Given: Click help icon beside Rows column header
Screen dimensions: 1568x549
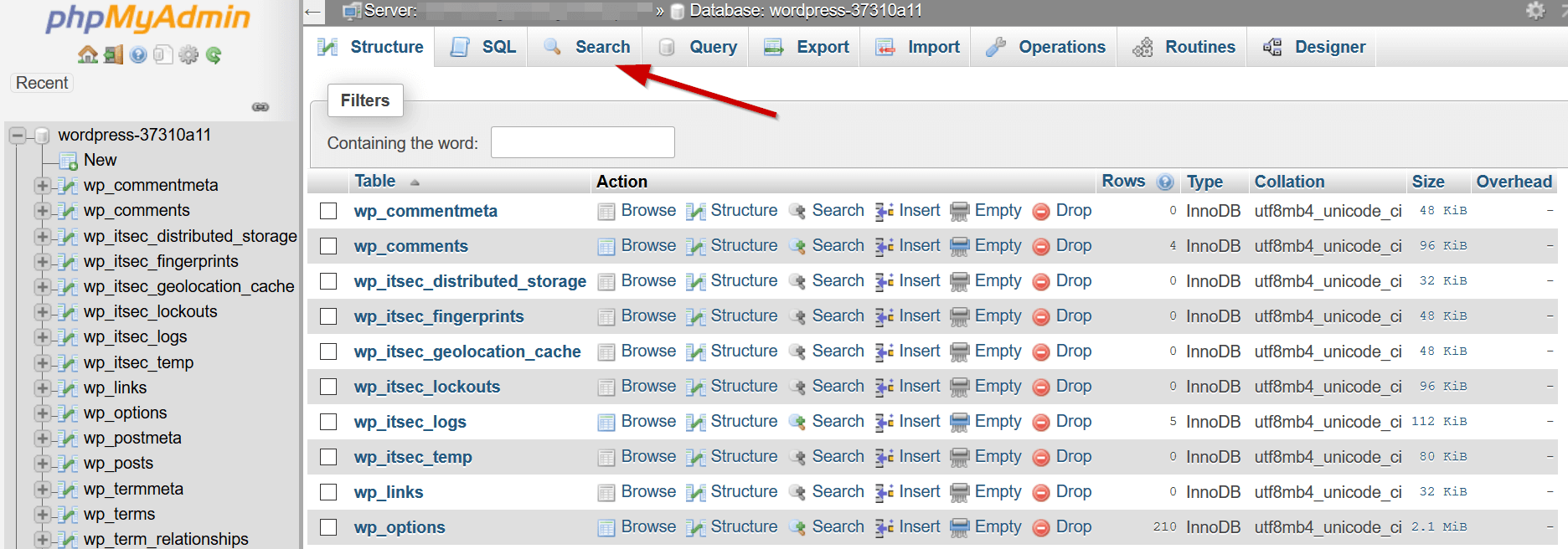Looking at the screenshot, I should (x=1164, y=182).
